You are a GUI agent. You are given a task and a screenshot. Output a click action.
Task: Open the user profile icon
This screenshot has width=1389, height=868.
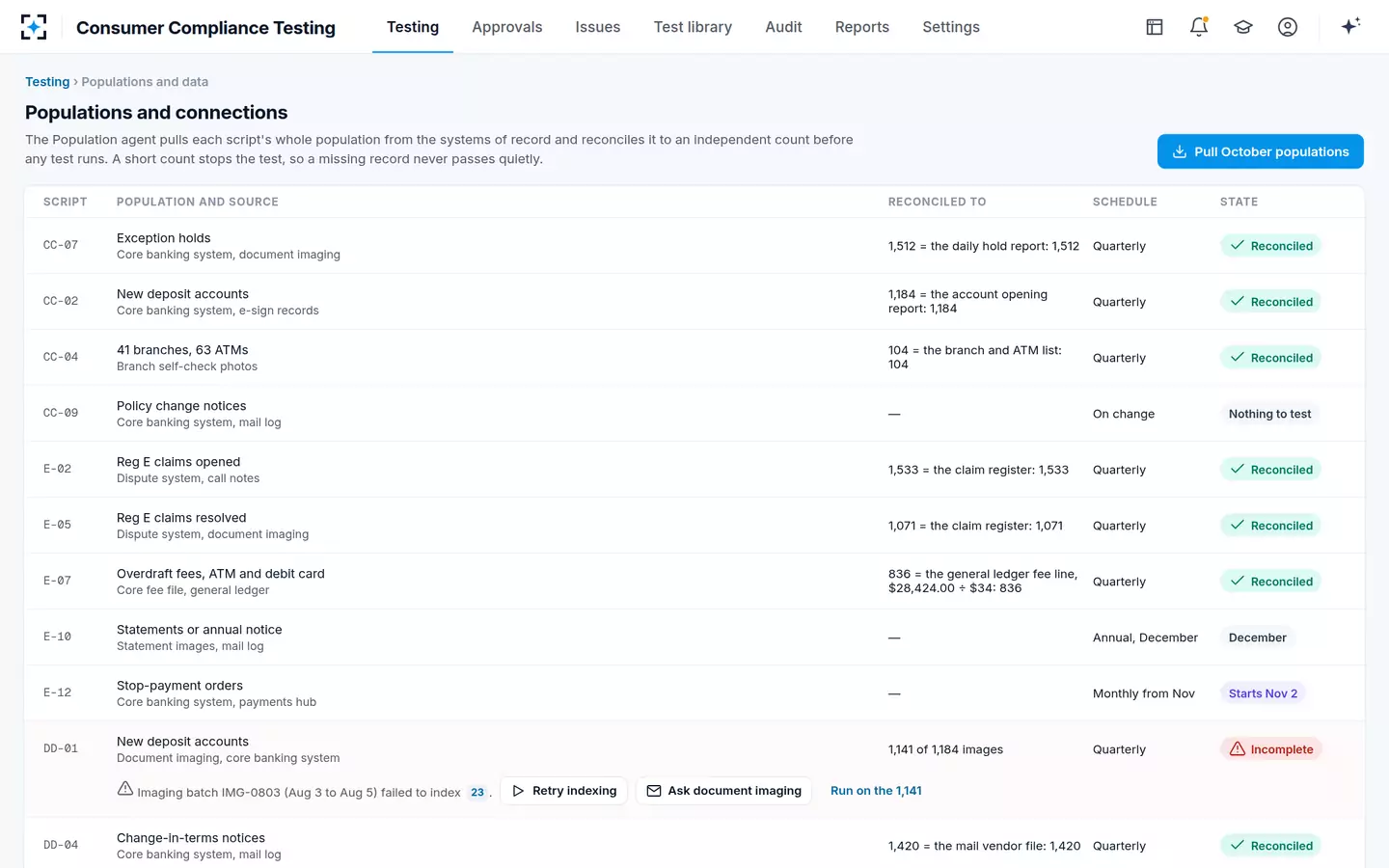[x=1288, y=27]
